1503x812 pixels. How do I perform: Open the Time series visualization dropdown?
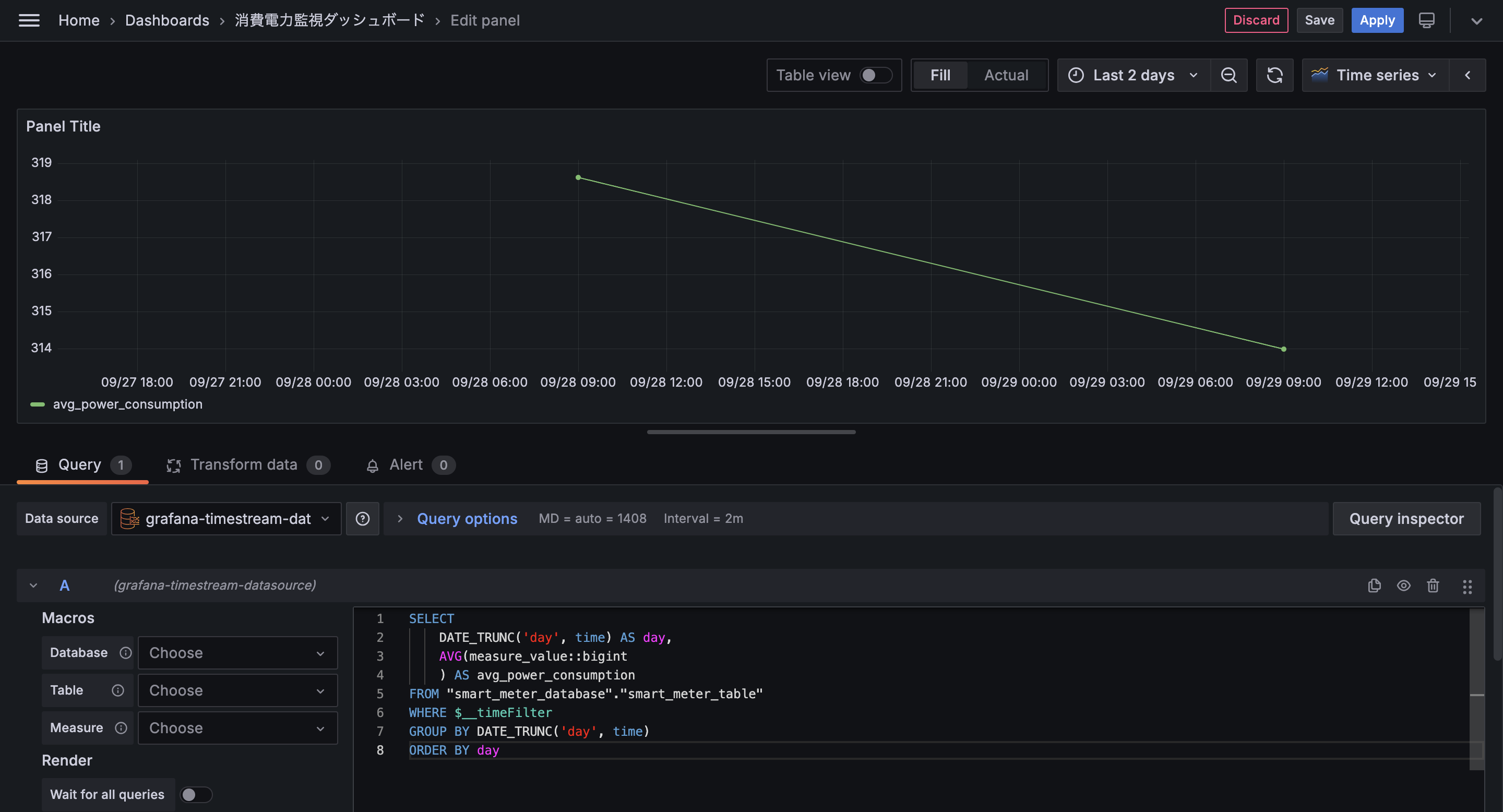[1375, 75]
